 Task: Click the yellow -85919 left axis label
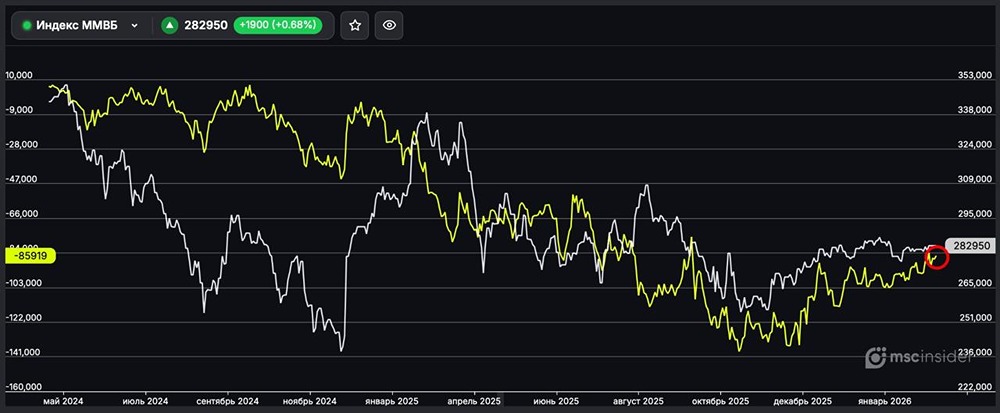coord(32,256)
